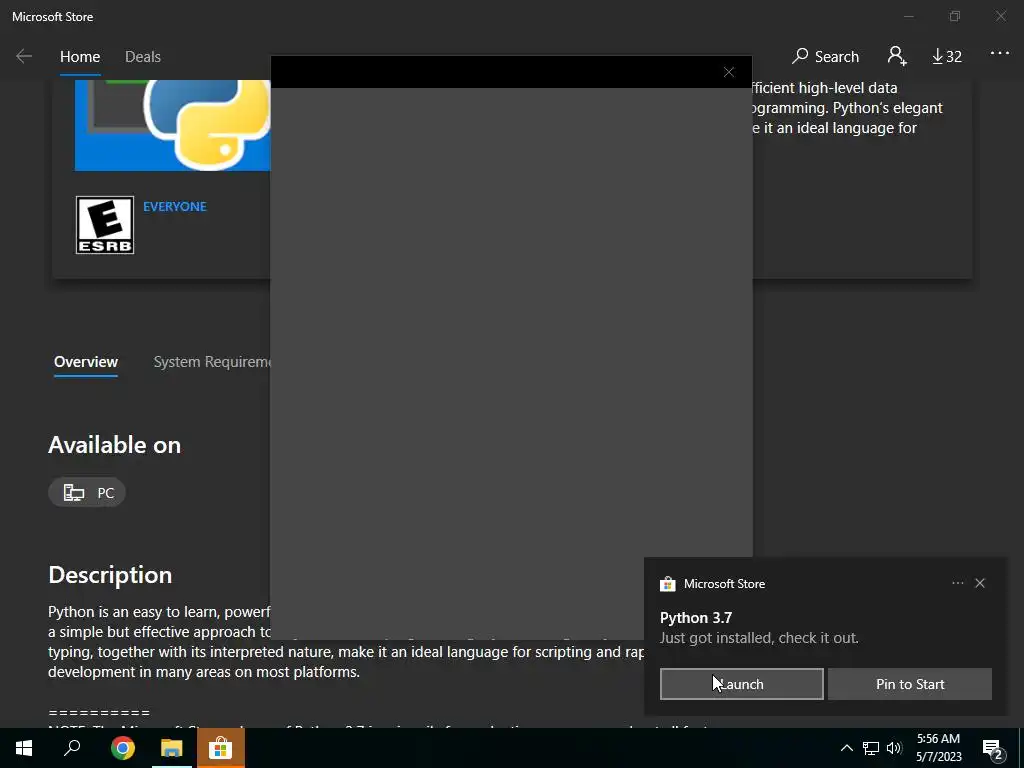Screen dimensions: 1024x768
Task: Click the Python app logo image
Action: 172,125
